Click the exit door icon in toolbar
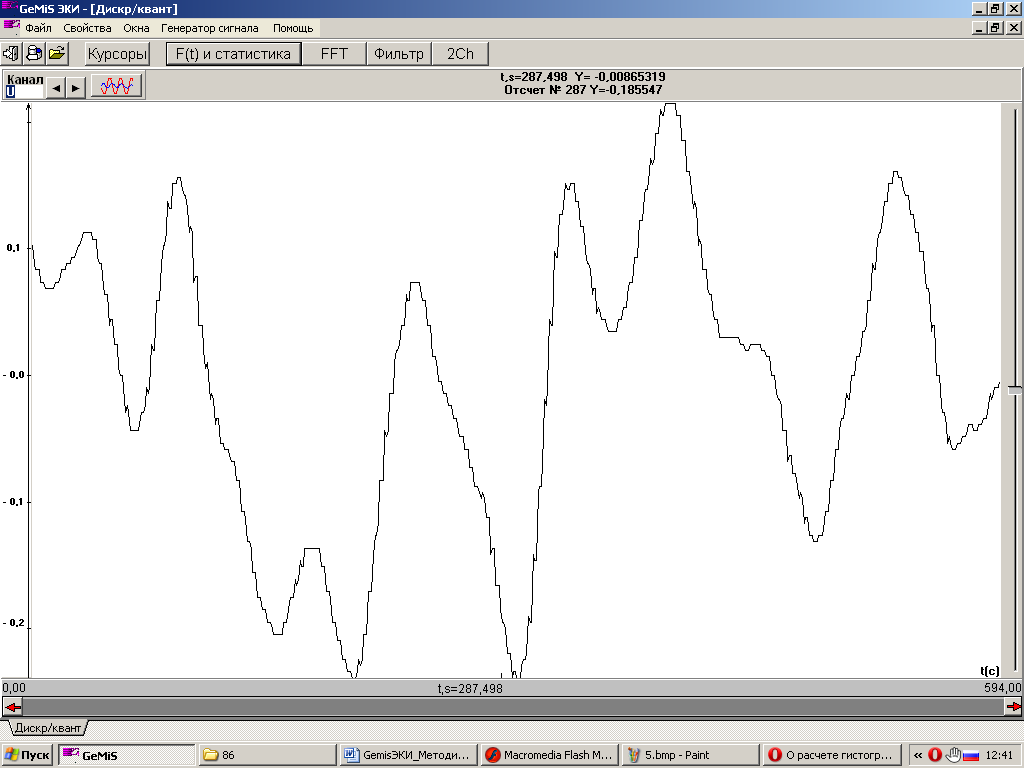The image size is (1024, 768). [11, 54]
